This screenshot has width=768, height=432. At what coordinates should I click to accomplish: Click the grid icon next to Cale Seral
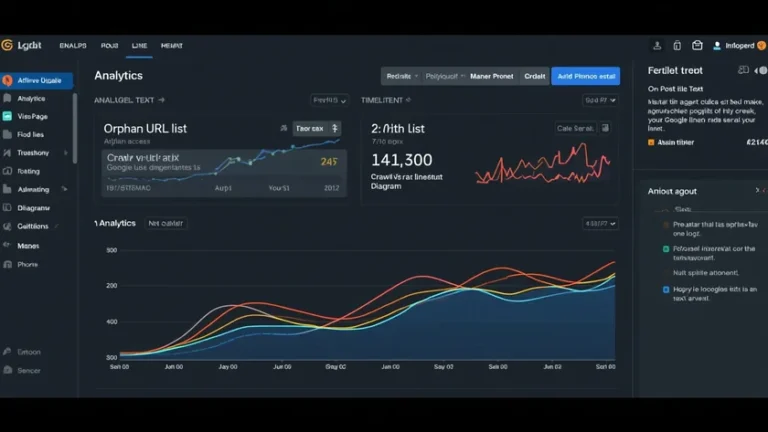click(x=605, y=128)
